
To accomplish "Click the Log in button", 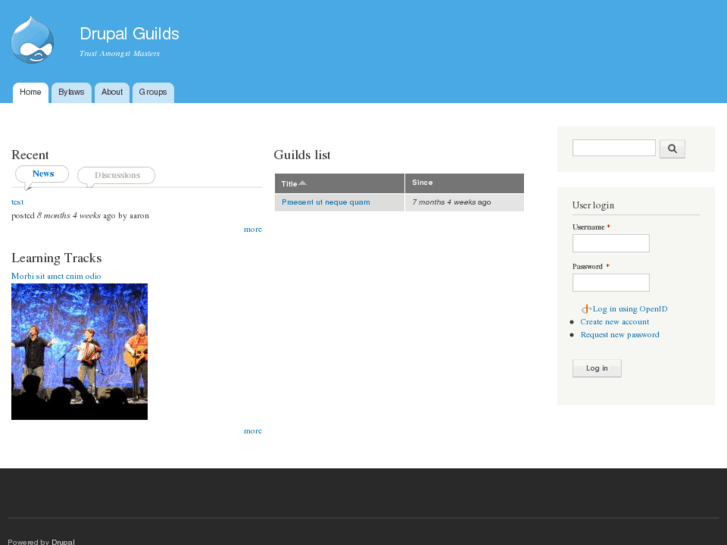I will coord(597,368).
